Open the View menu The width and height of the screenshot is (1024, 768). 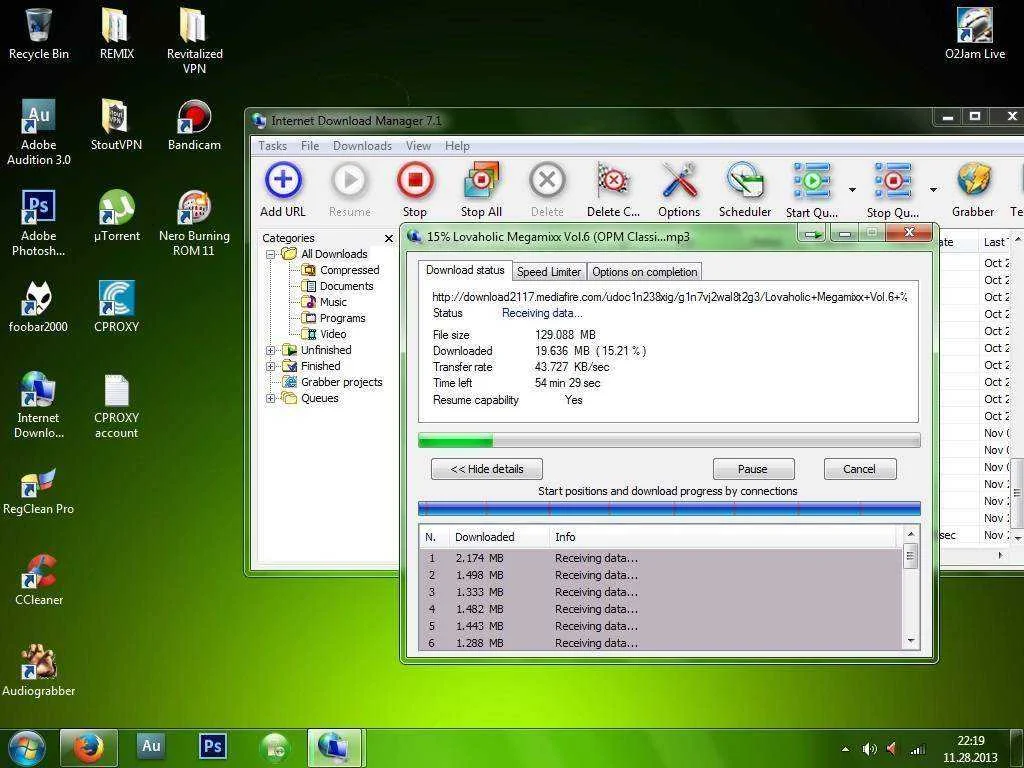tap(418, 146)
